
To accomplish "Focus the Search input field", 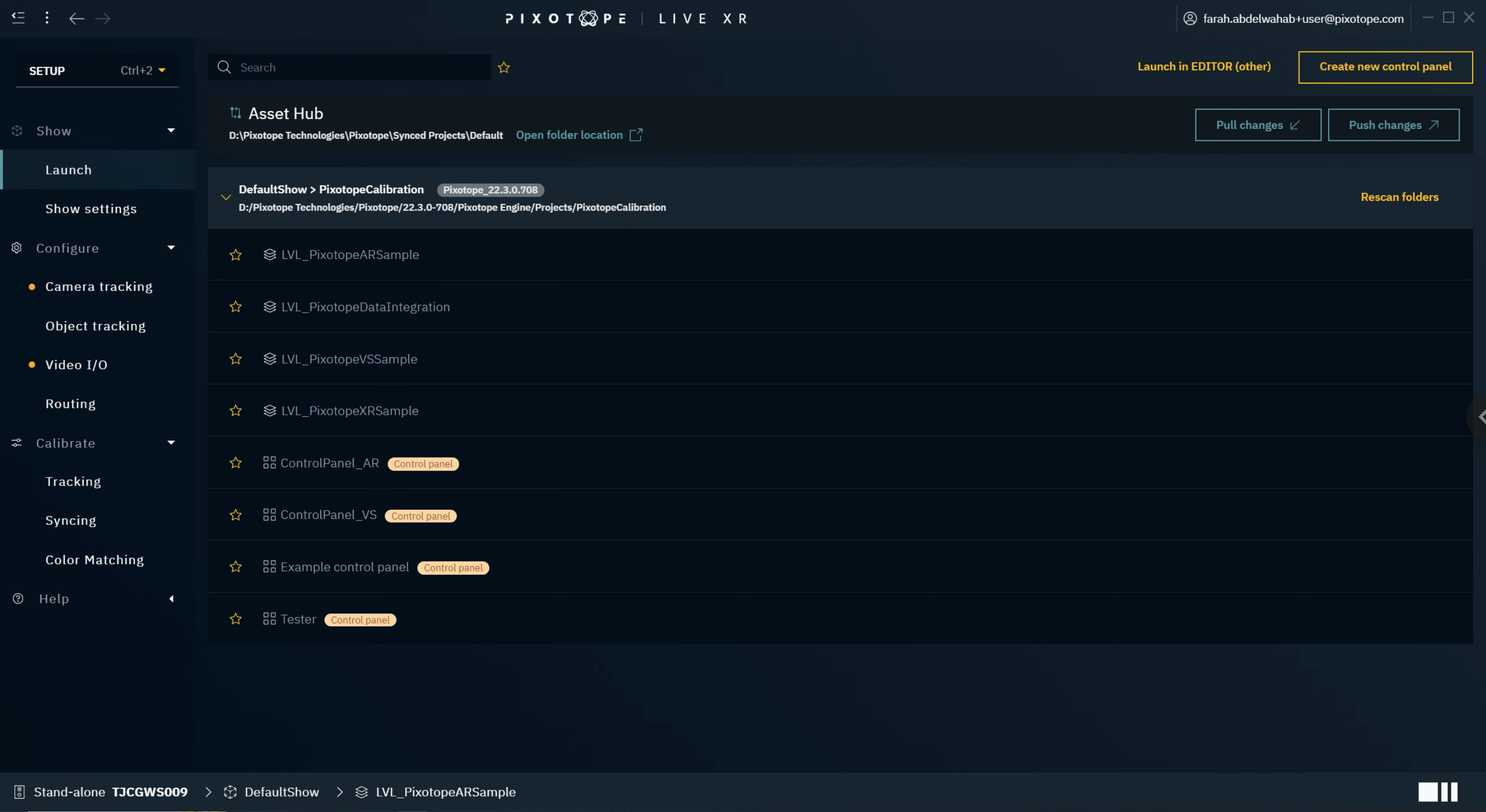I will point(349,67).
